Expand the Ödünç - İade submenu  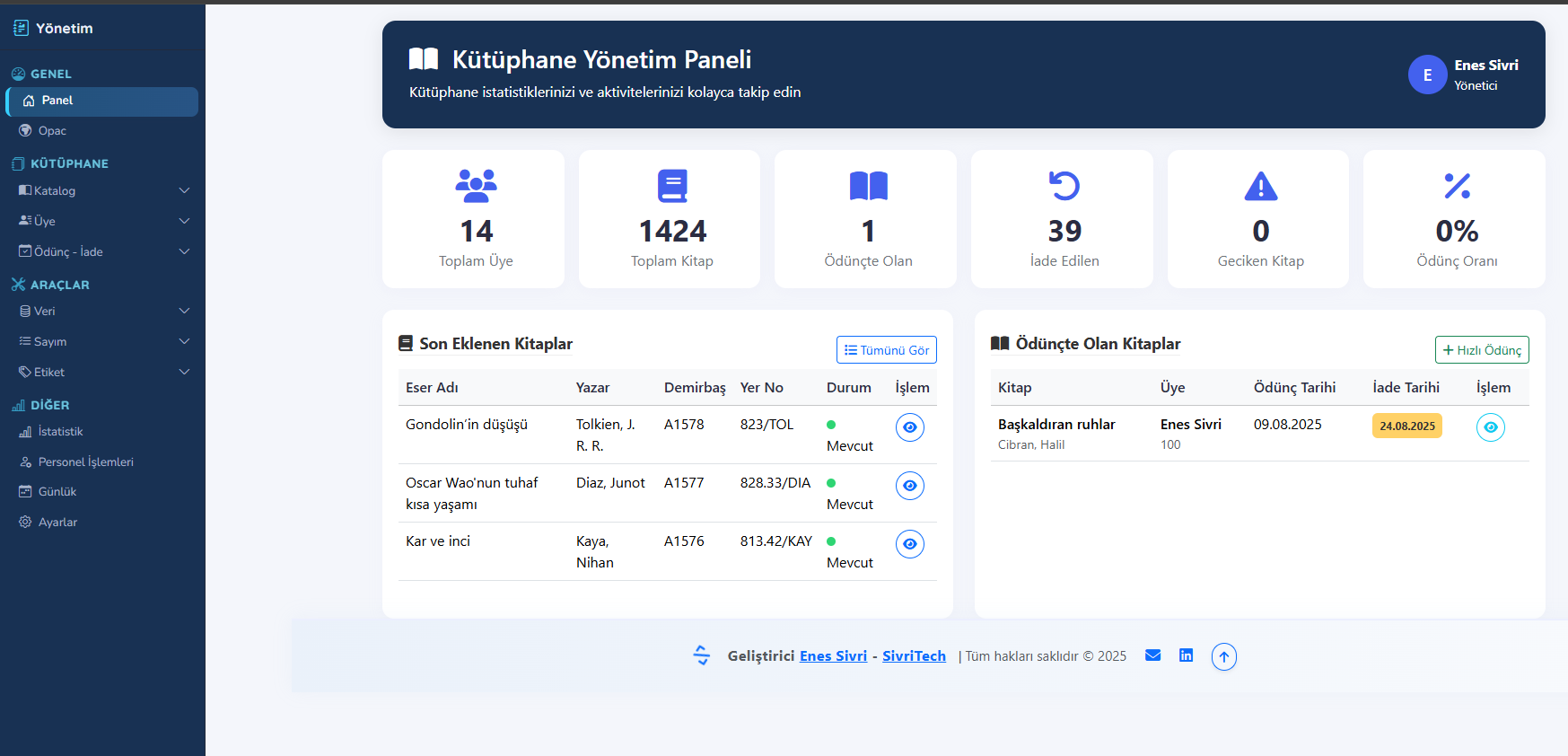pos(103,252)
